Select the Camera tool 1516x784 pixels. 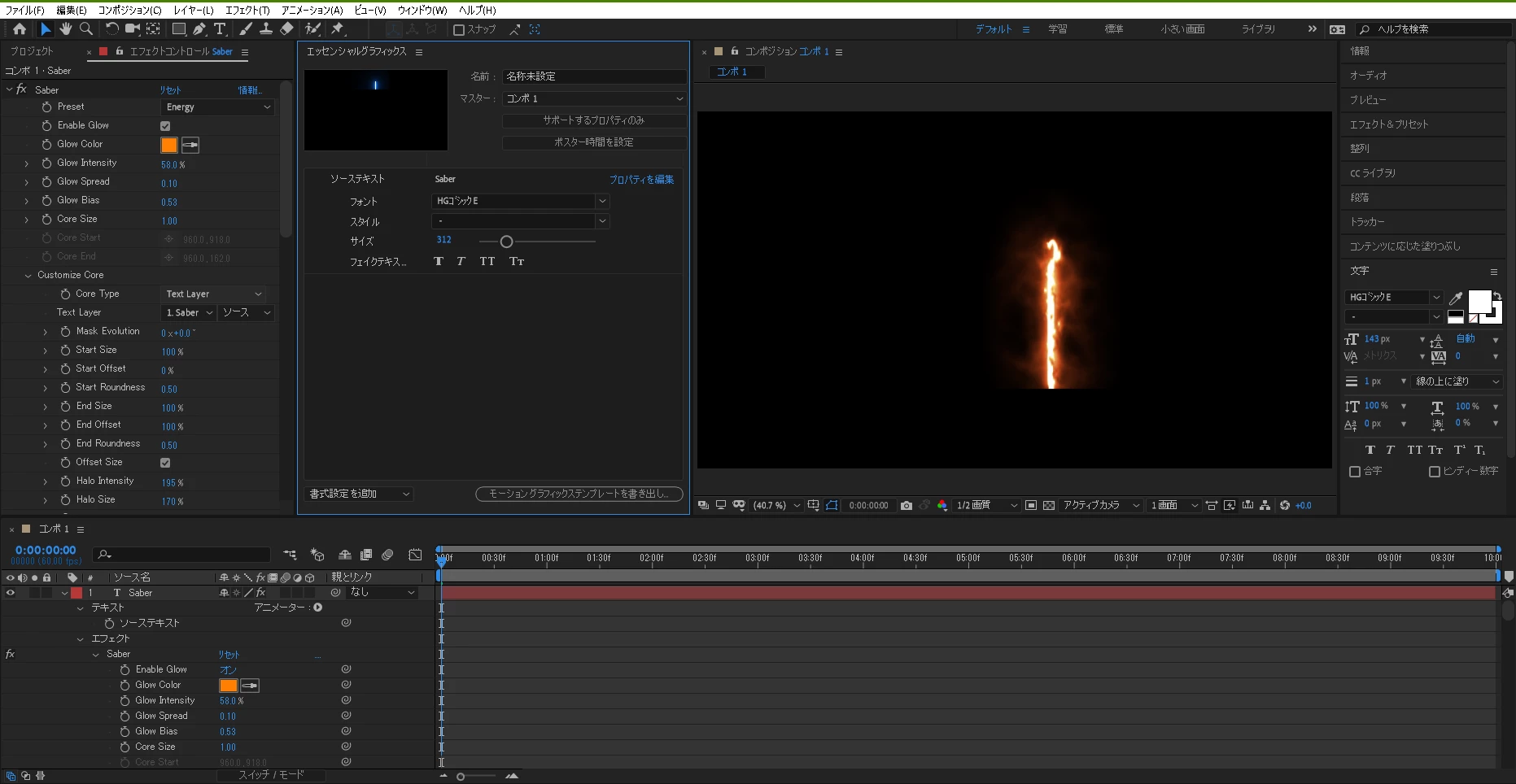[132, 29]
